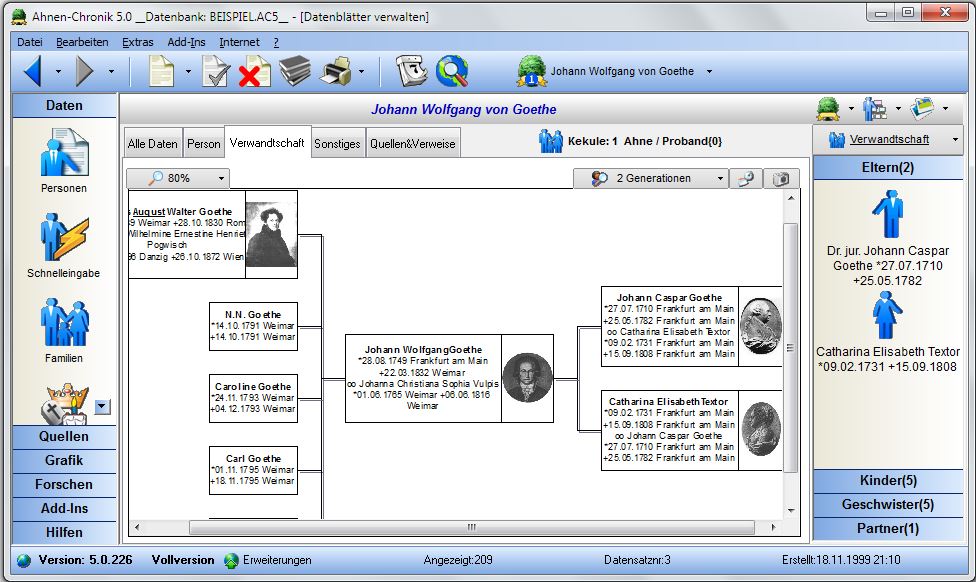Open dropdown arrow next to back button
Image resolution: width=976 pixels, height=582 pixels.
[59, 72]
